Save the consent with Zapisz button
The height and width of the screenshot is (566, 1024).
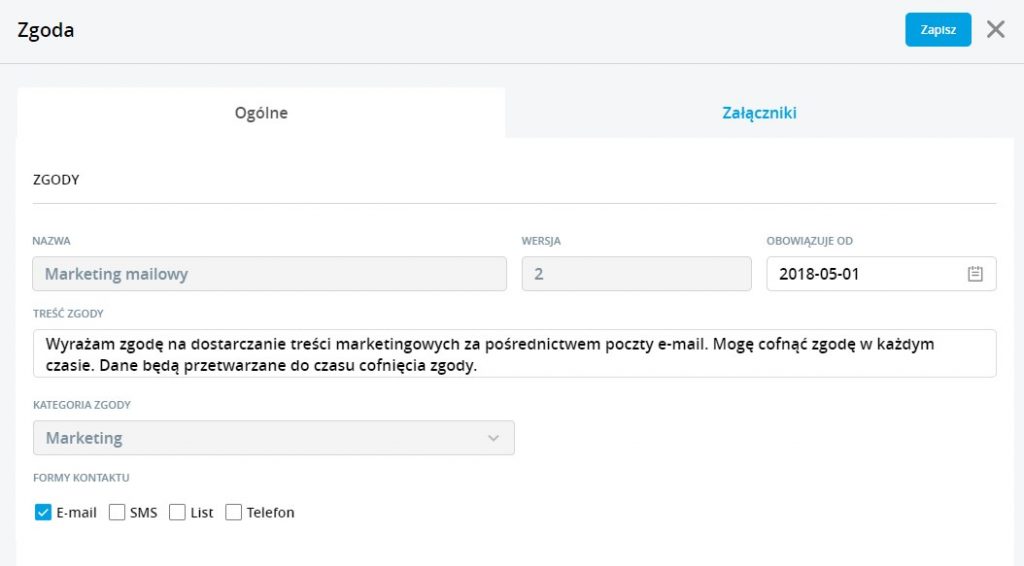pyautogui.click(x=938, y=29)
